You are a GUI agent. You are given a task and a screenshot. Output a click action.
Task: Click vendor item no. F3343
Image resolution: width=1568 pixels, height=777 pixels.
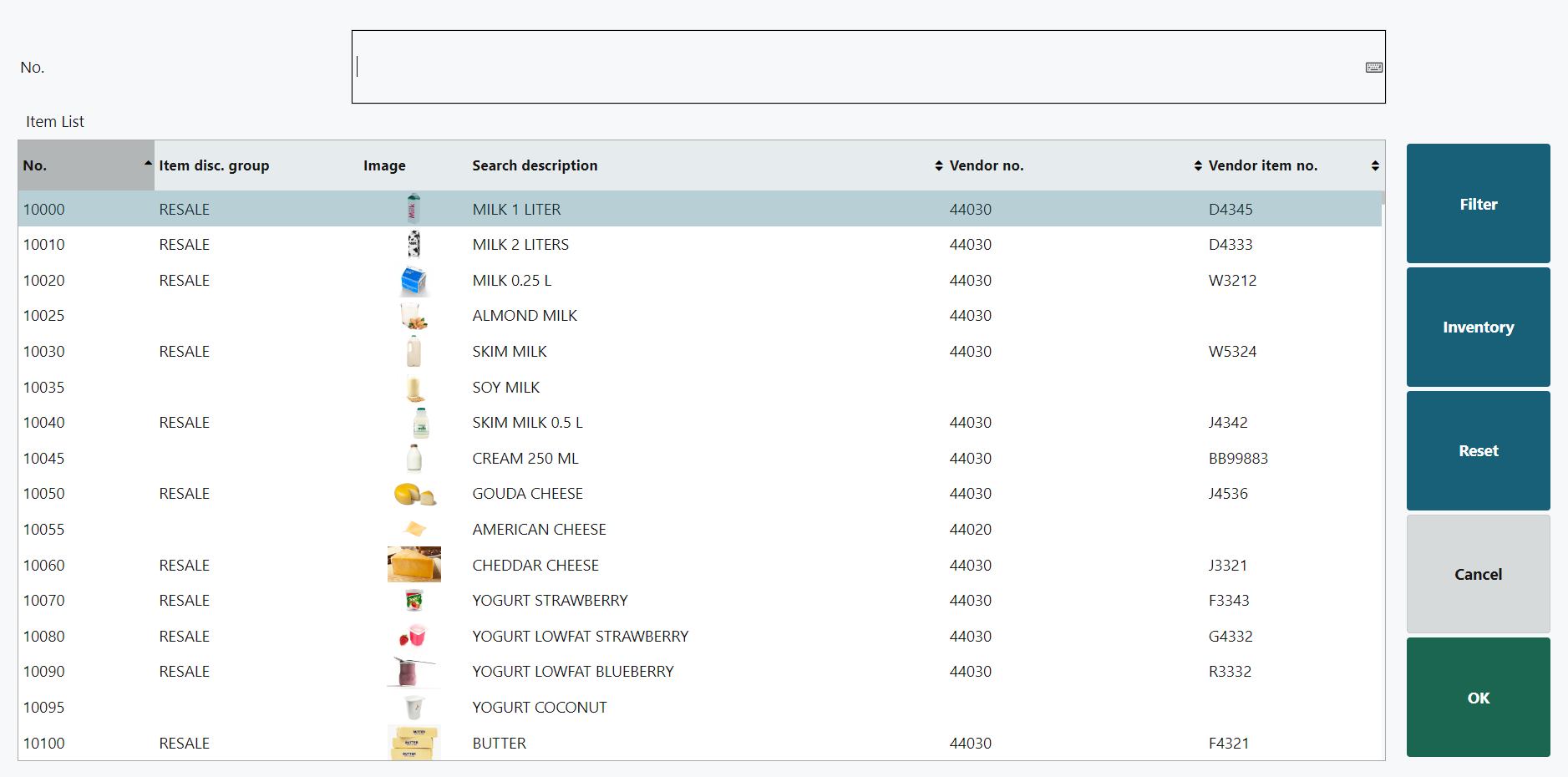click(x=1229, y=601)
